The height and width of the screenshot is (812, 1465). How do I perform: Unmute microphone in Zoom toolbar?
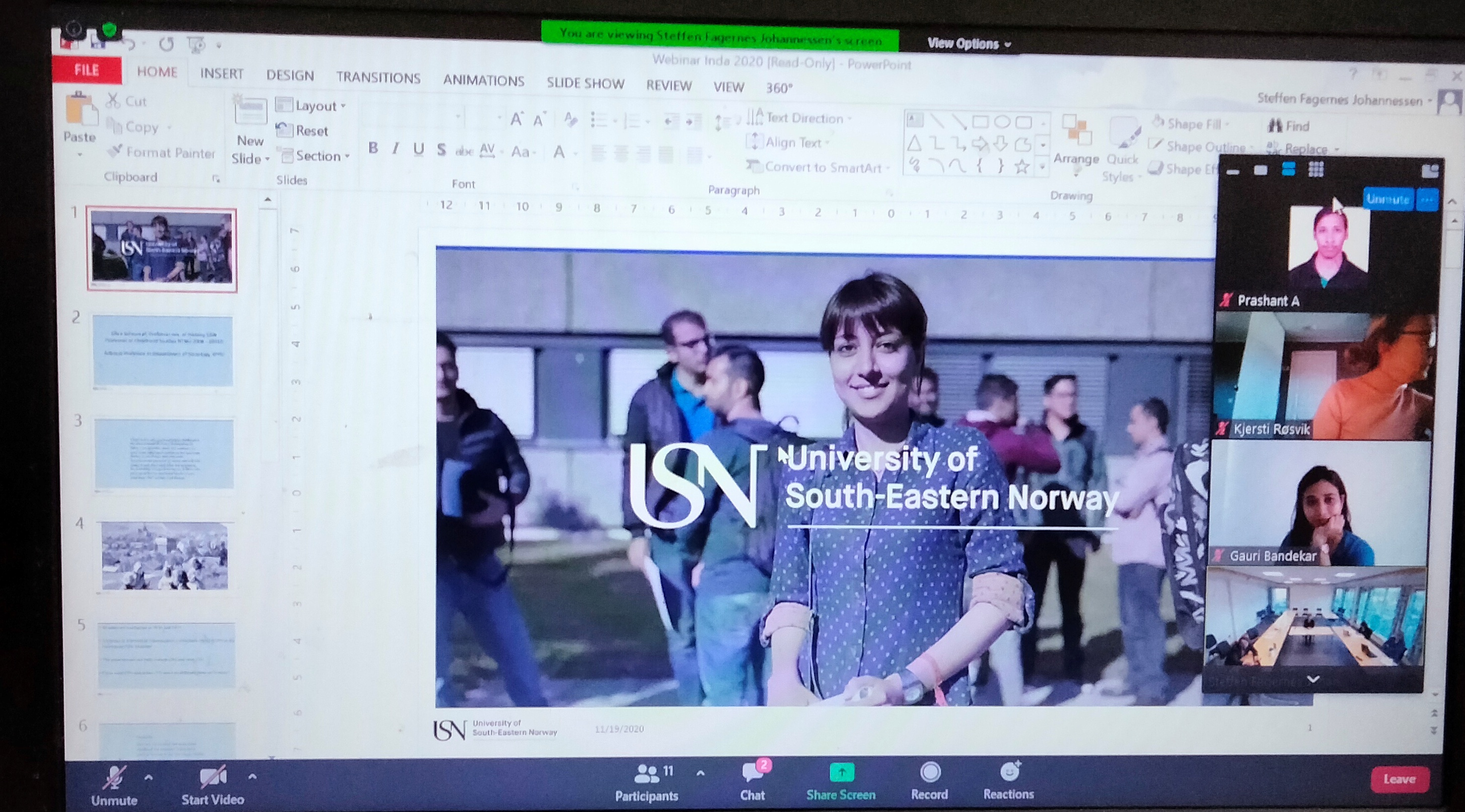[114, 786]
